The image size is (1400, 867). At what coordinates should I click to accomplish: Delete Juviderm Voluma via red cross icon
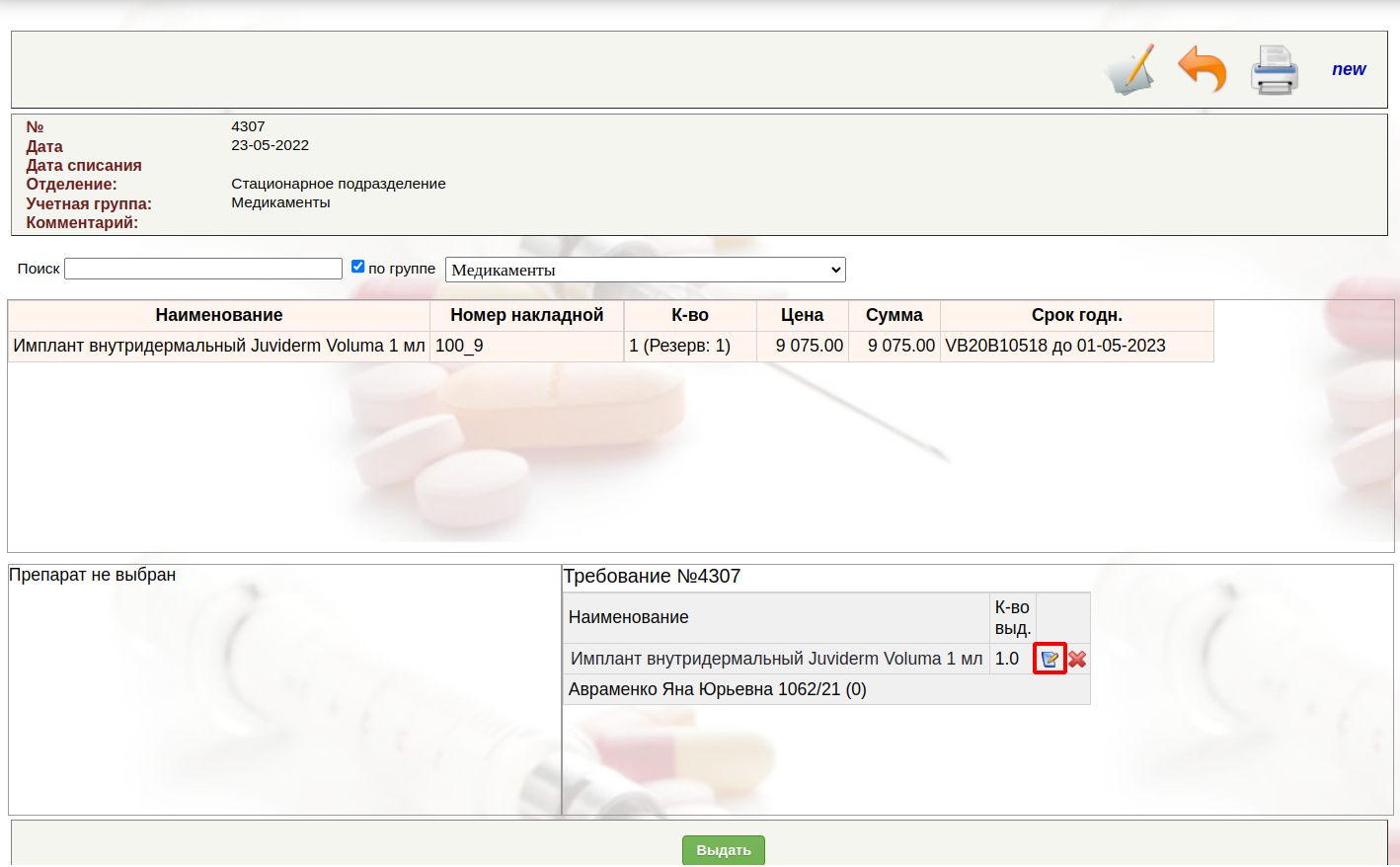point(1077,659)
